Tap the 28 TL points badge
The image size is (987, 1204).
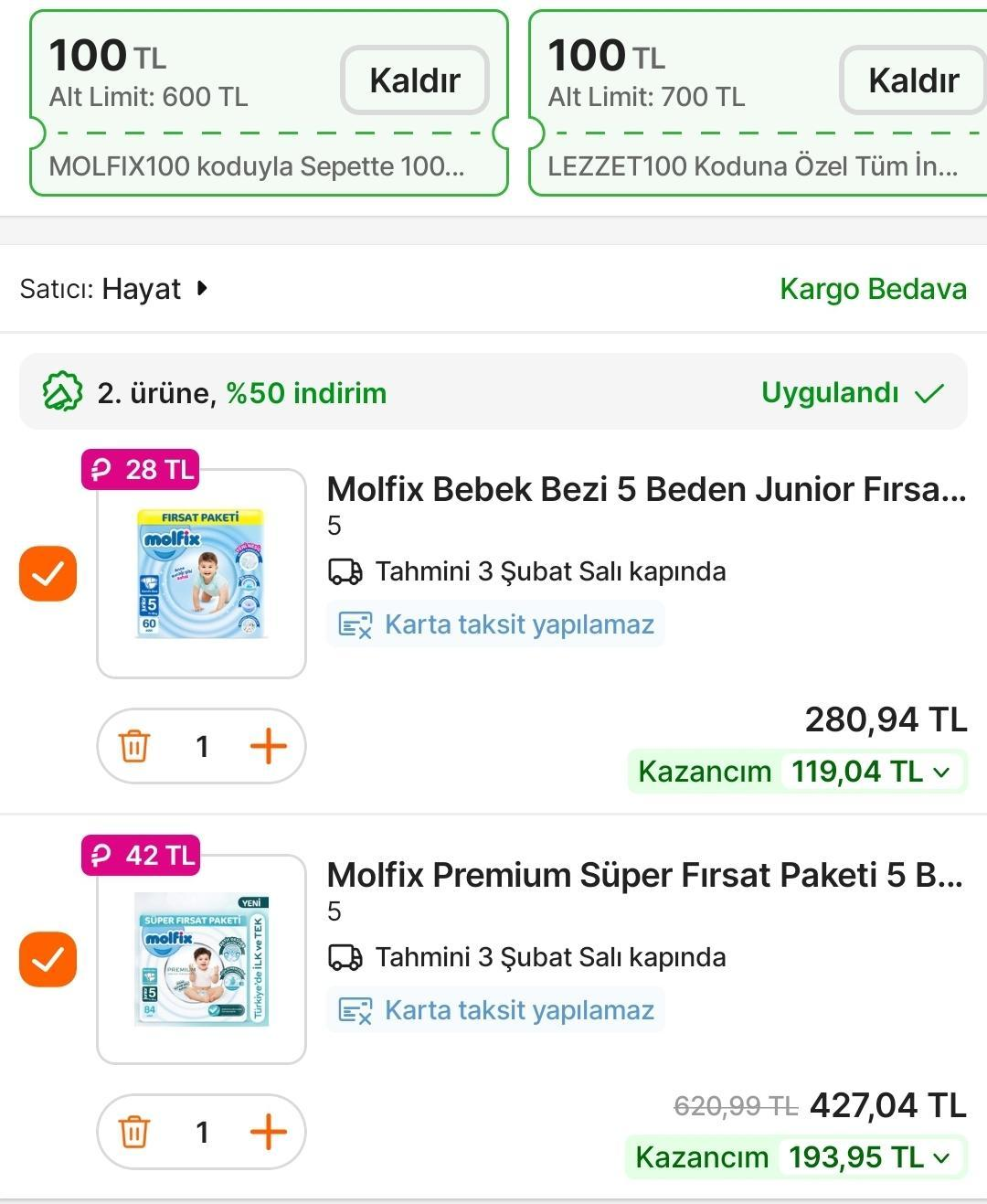[x=141, y=470]
